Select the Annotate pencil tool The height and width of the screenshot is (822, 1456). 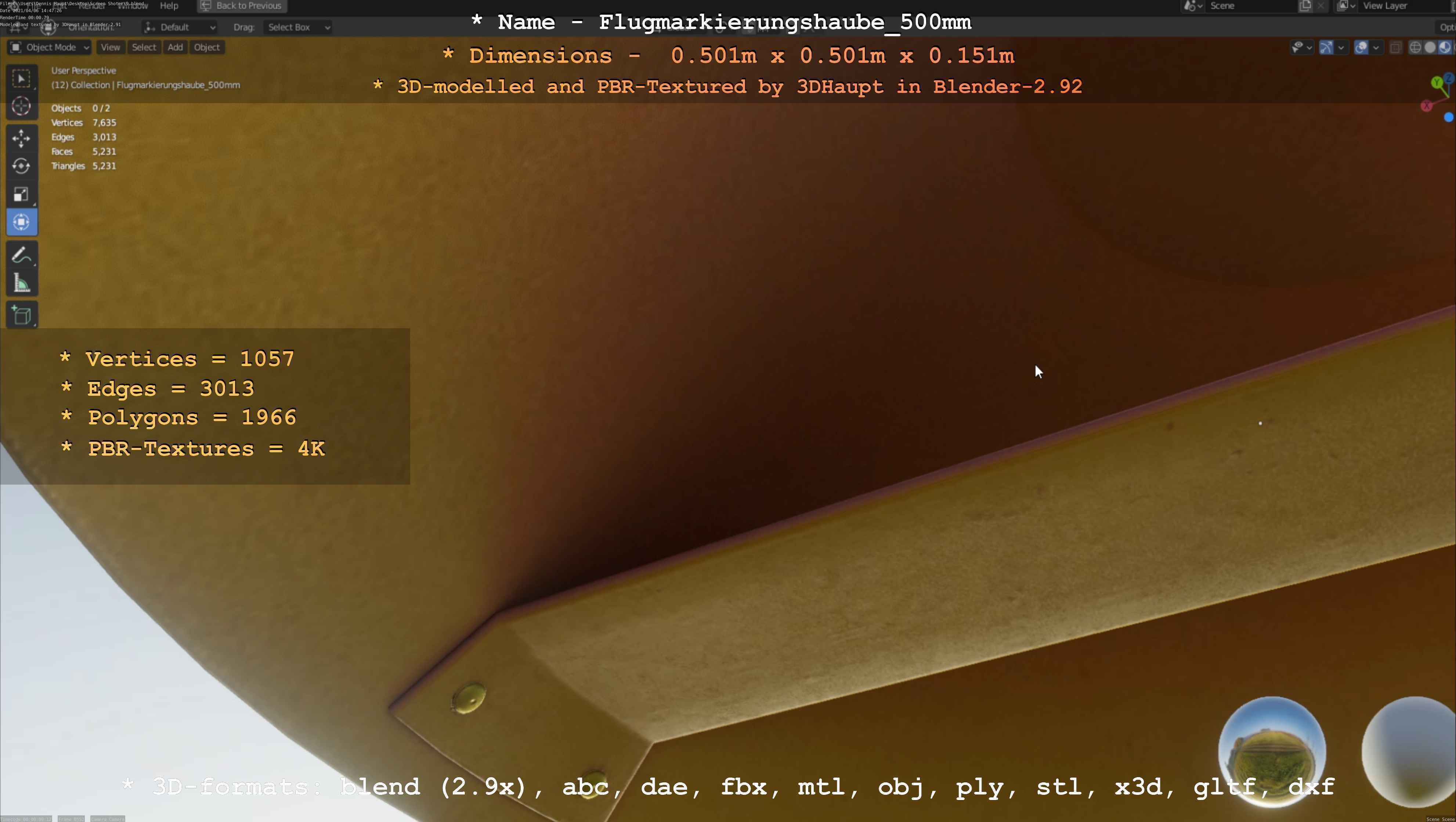point(21,256)
